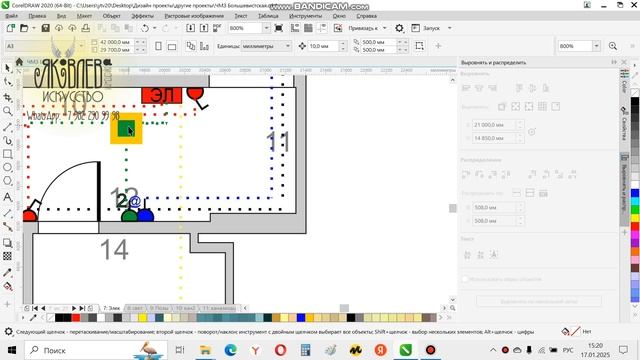Toggle 'use object outlines' checkbox in docker
This screenshot has width=640, height=360.
(465, 279)
